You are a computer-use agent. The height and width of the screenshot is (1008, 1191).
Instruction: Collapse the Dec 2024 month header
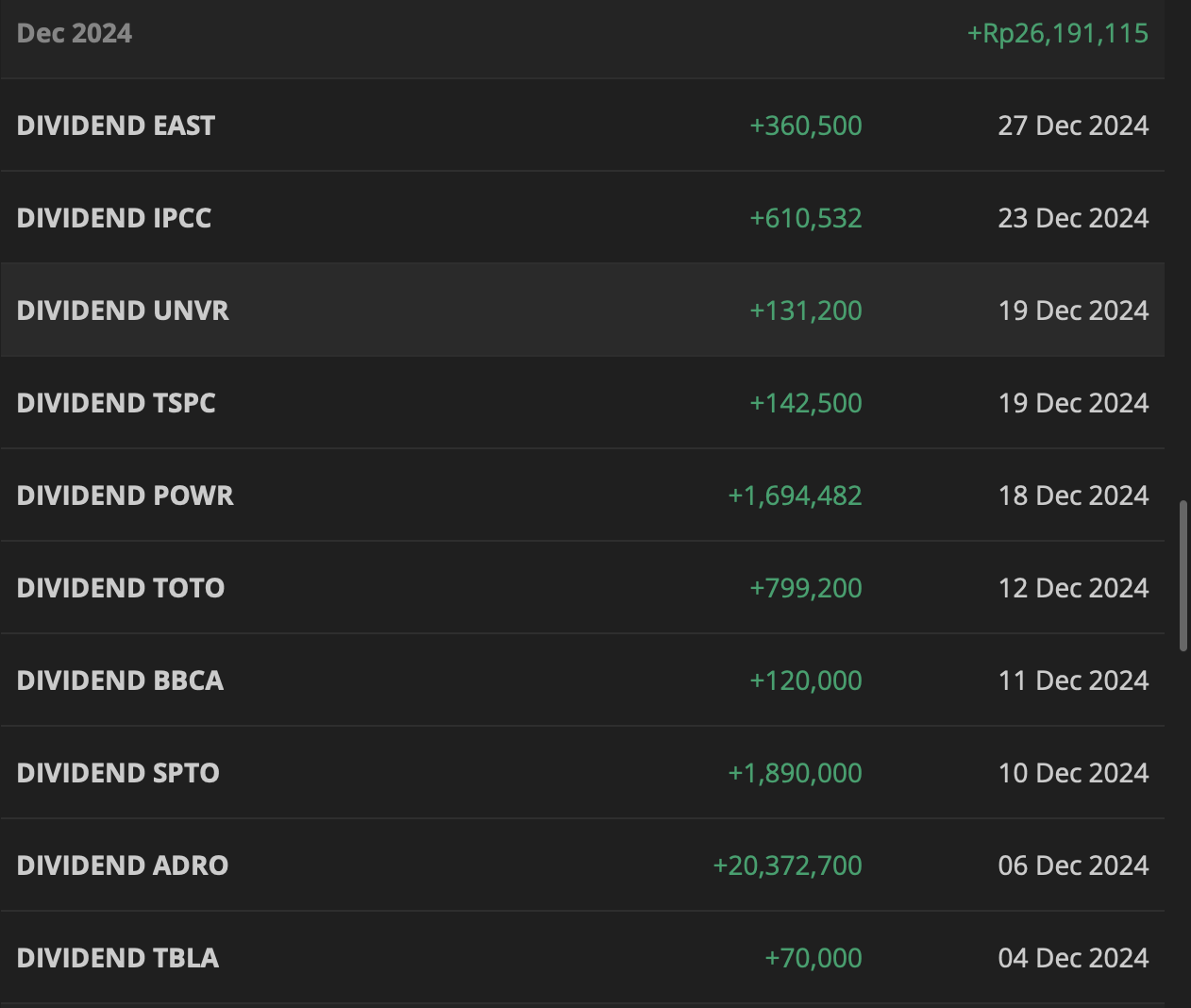(x=75, y=34)
